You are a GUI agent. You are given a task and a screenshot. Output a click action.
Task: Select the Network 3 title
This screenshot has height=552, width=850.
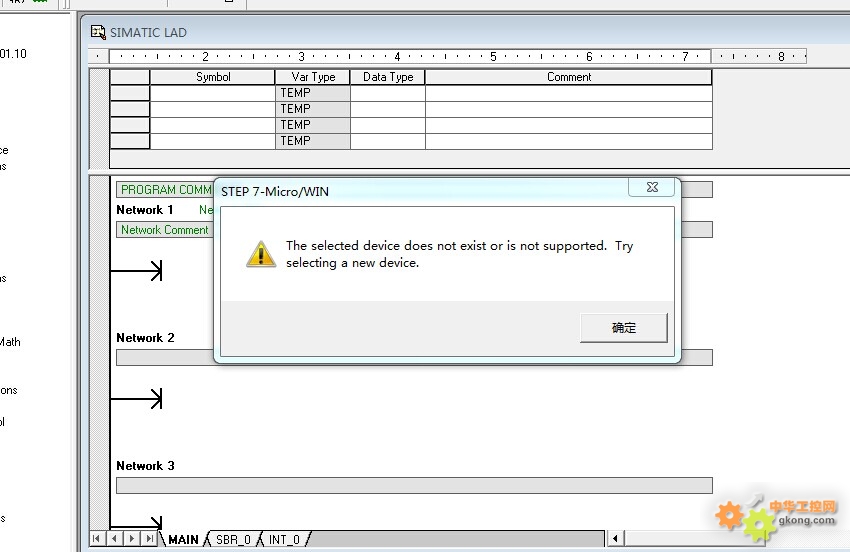(145, 466)
